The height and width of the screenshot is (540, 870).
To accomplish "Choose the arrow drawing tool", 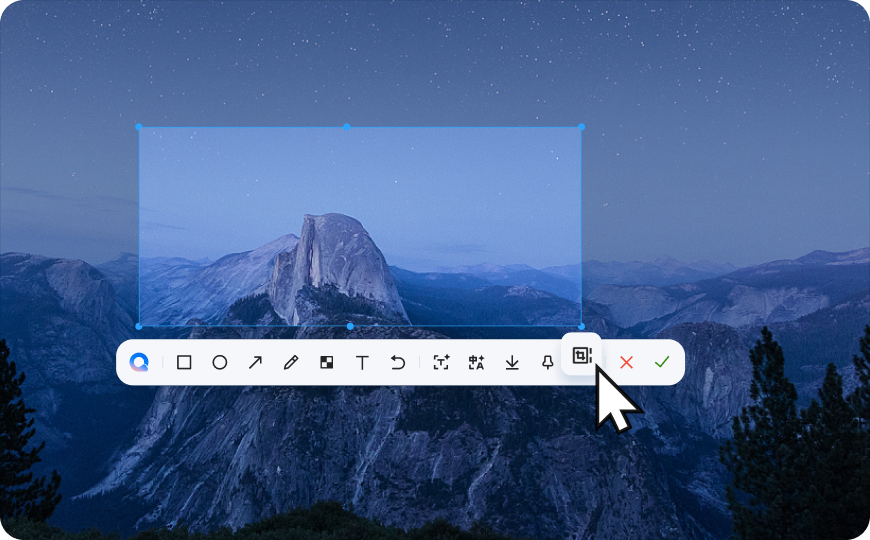I will coord(255,362).
